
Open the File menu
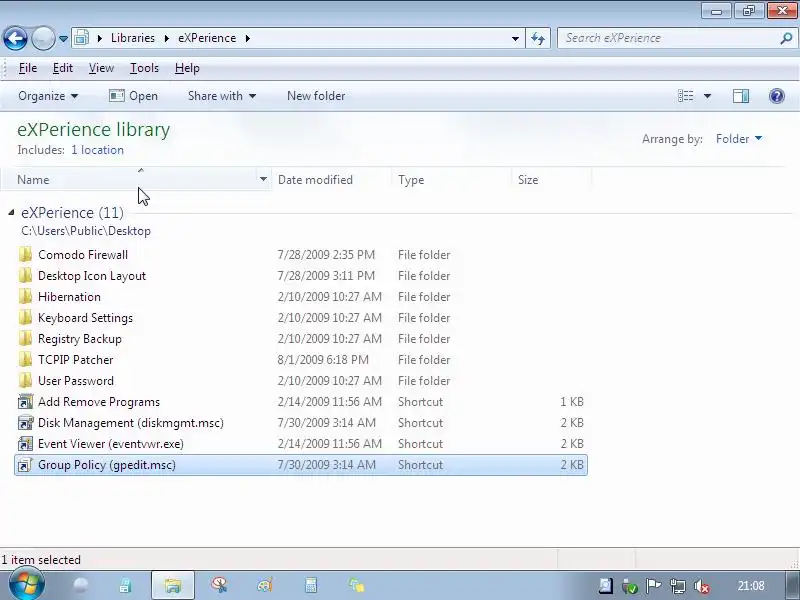(x=28, y=68)
